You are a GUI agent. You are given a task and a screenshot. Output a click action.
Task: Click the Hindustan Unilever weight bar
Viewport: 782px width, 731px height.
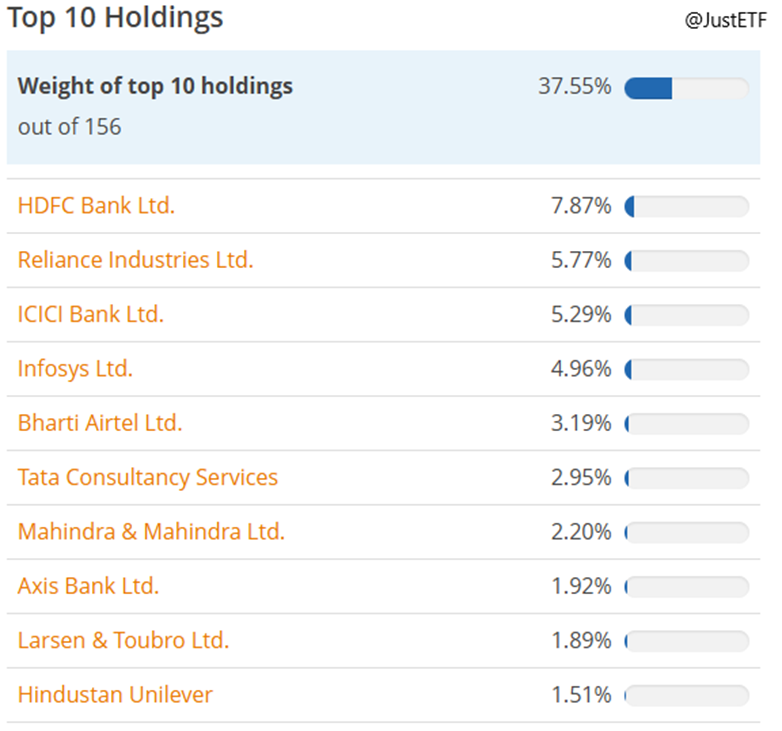686,695
